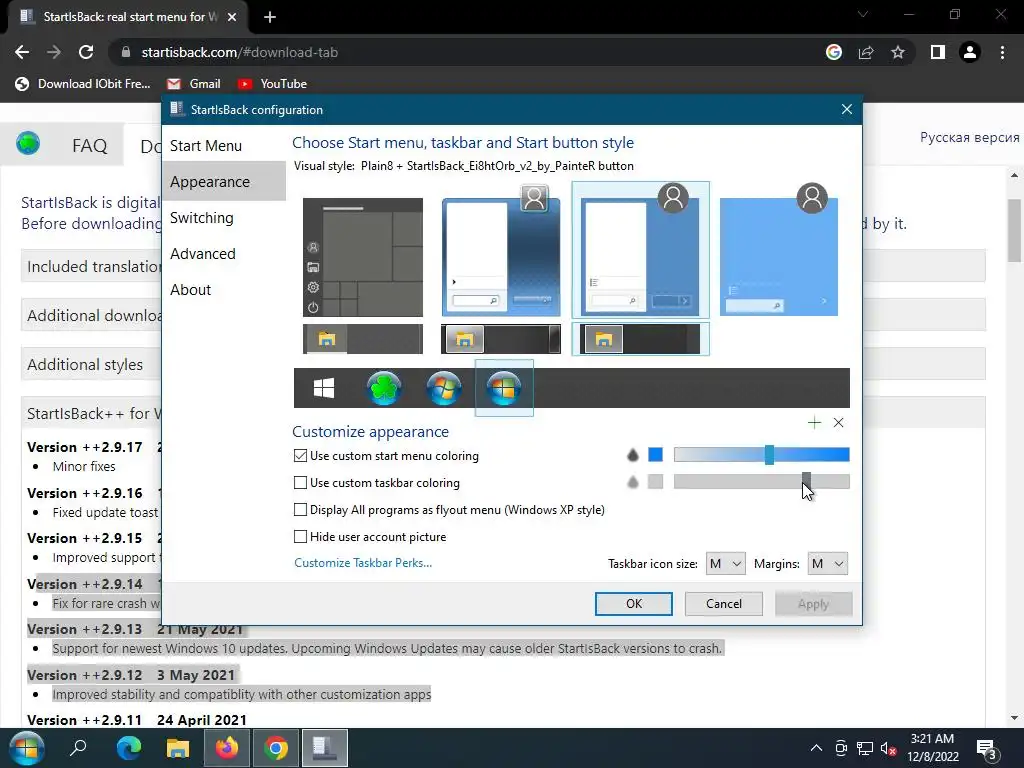This screenshot has width=1024, height=768.
Task: Open volume icon in system tray
Action: pos(888,748)
